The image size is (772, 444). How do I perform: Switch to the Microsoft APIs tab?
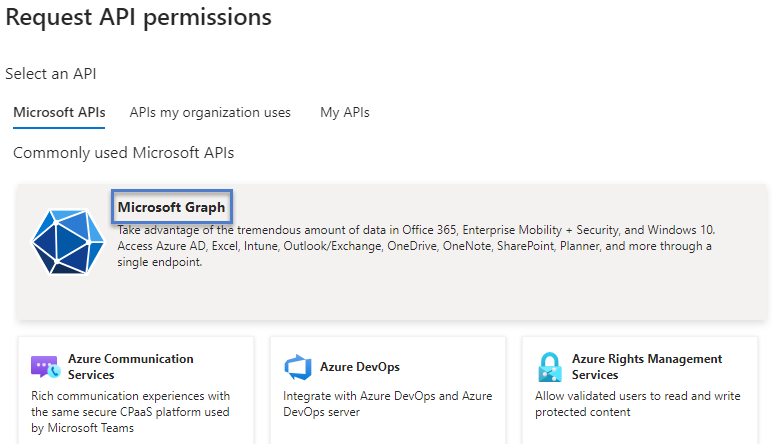59,113
